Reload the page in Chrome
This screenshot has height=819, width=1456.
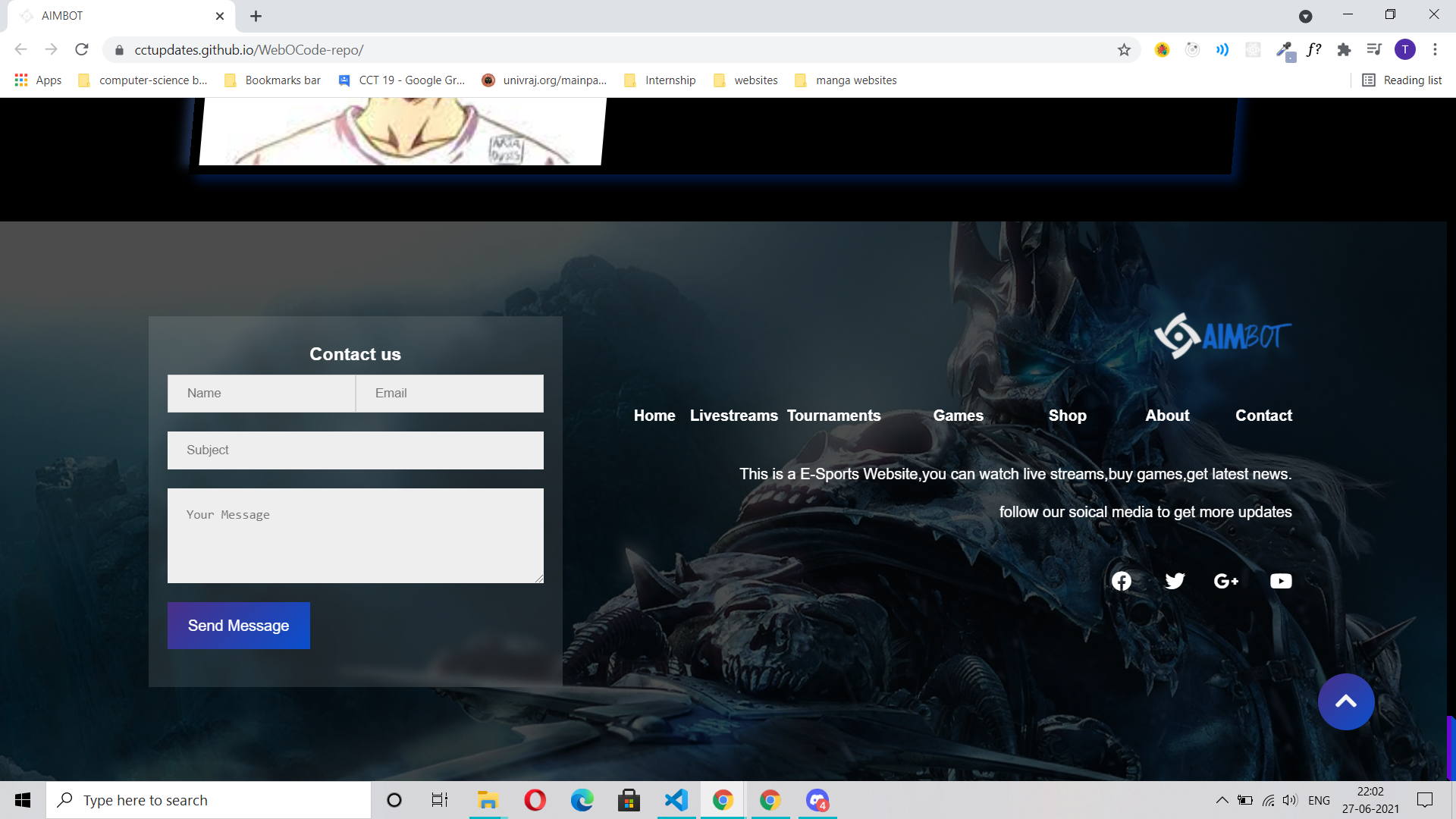[82, 50]
